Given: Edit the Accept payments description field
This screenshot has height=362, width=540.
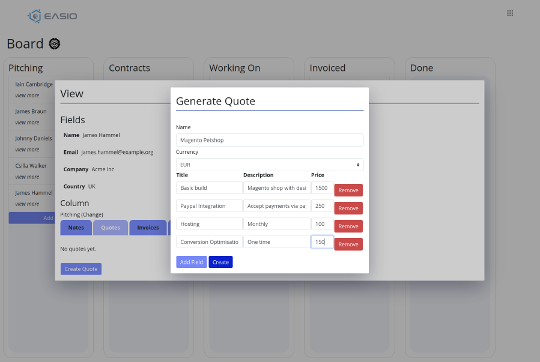Looking at the screenshot, I should 277,206.
